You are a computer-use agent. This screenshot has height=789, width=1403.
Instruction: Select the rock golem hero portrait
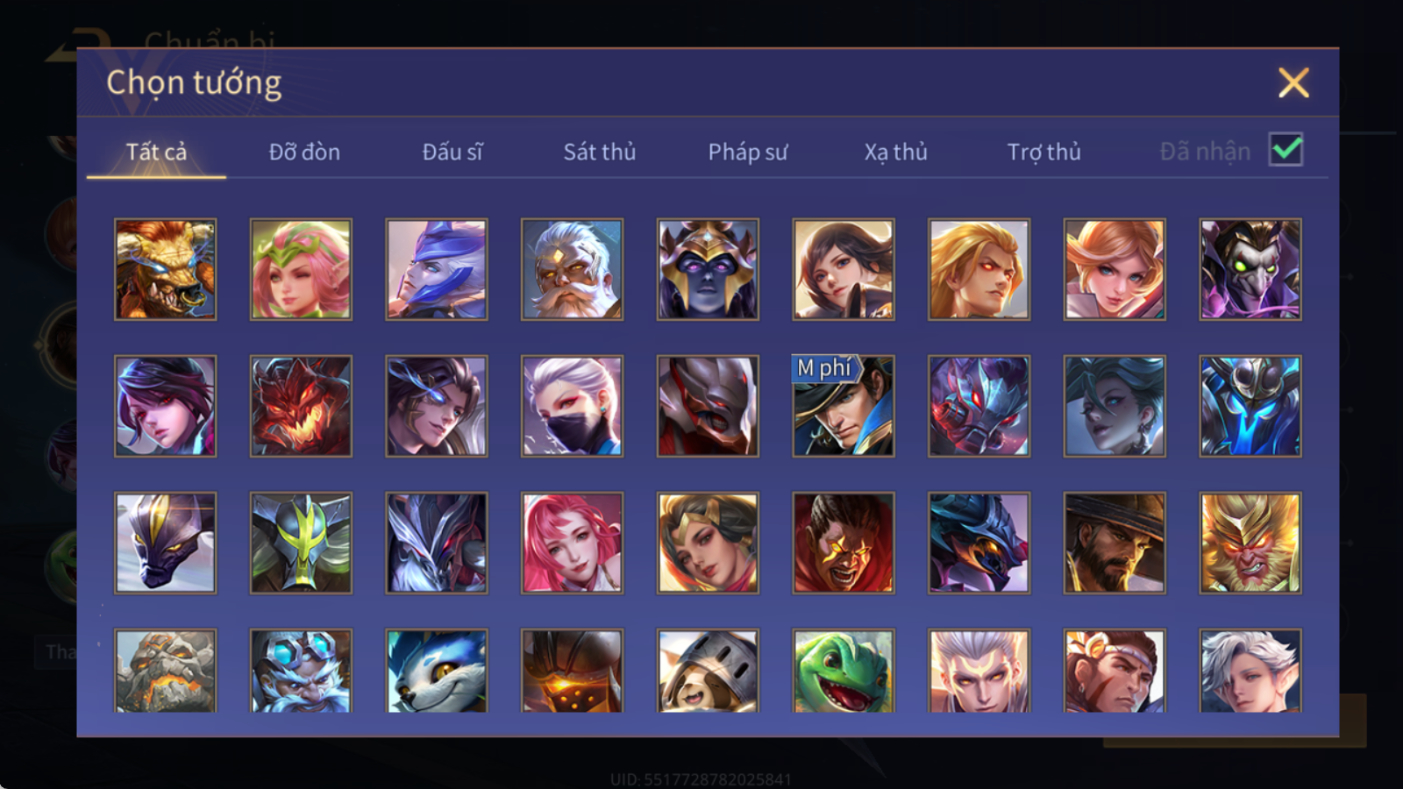pos(165,670)
